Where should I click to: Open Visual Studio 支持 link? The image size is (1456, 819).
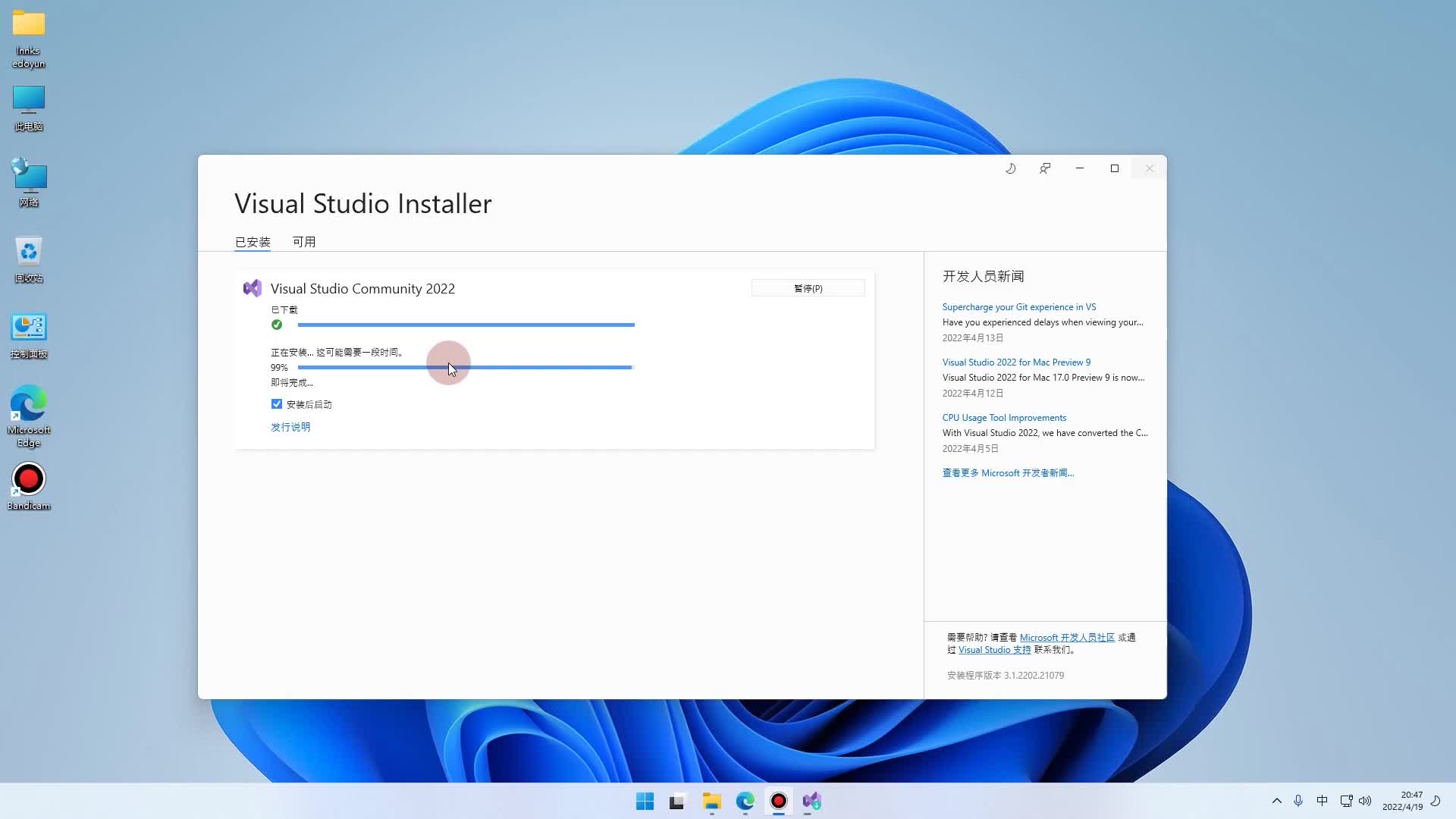(x=995, y=650)
